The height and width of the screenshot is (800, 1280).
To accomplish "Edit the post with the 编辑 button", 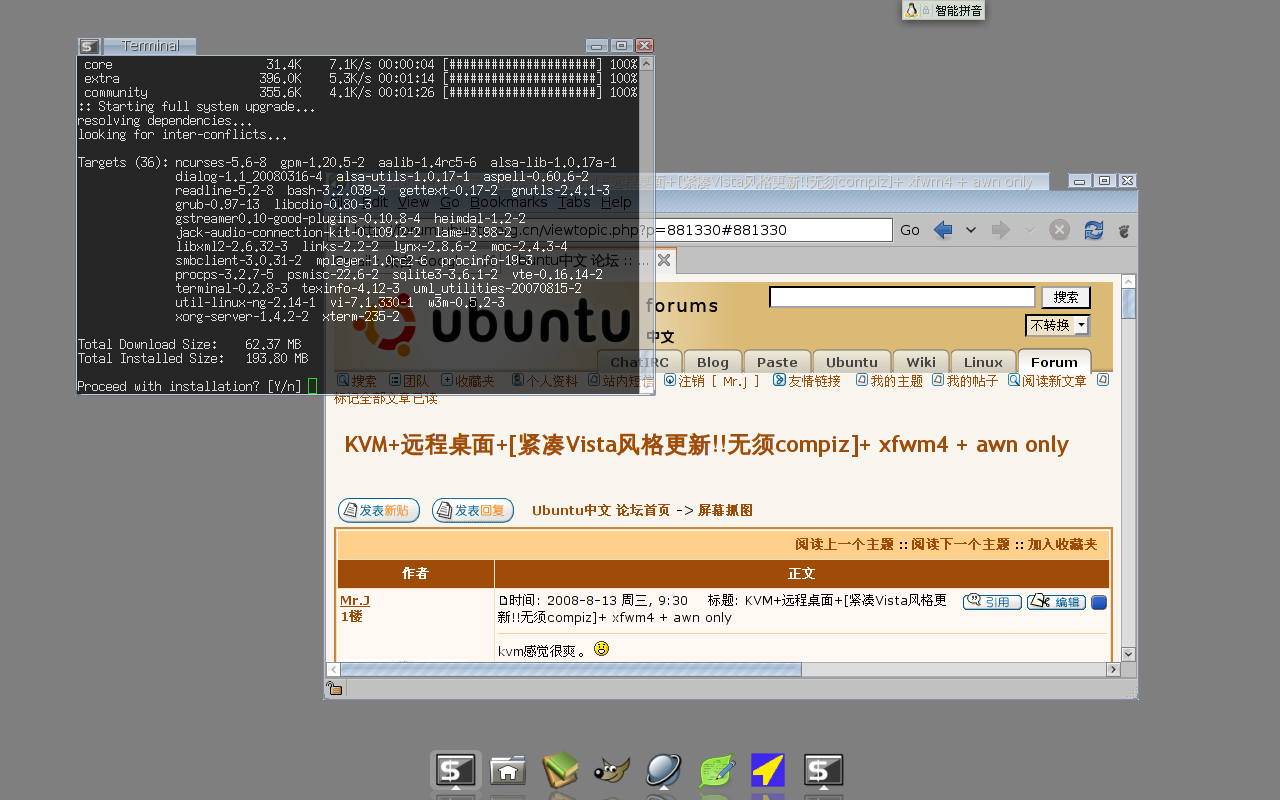I will (x=1056, y=602).
